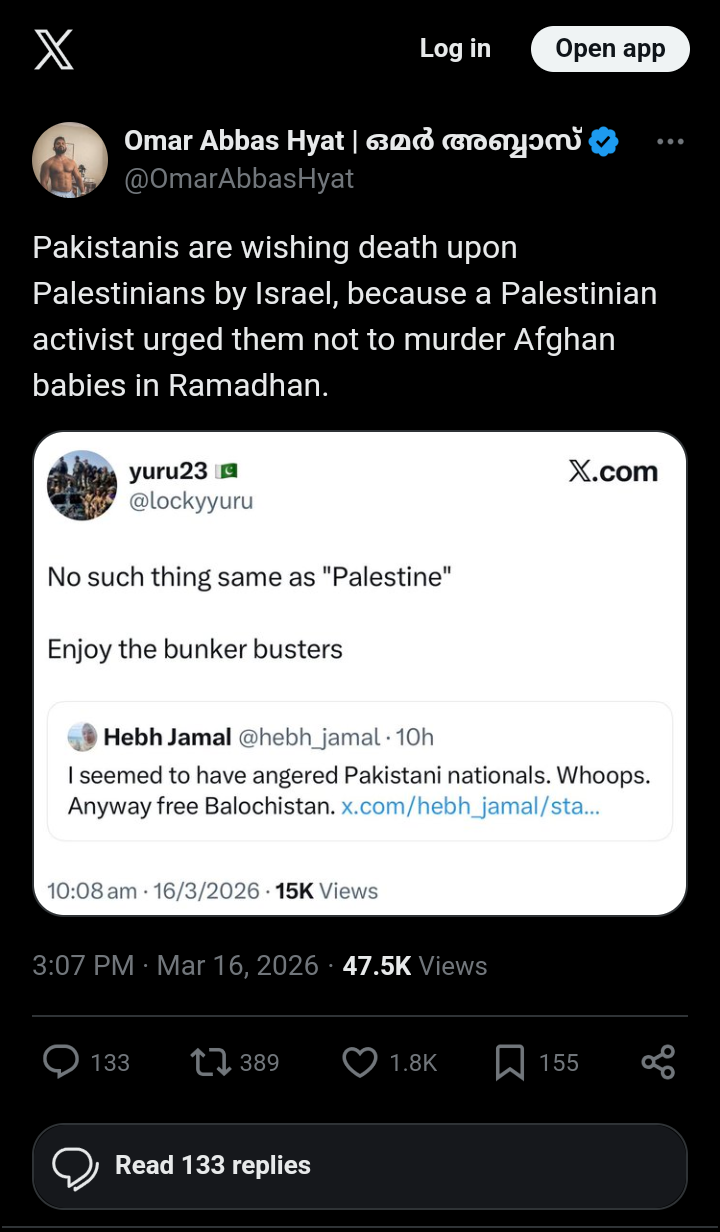720x1232 pixels.
Task: Repost this post via retweet icon
Action: pos(208,1061)
